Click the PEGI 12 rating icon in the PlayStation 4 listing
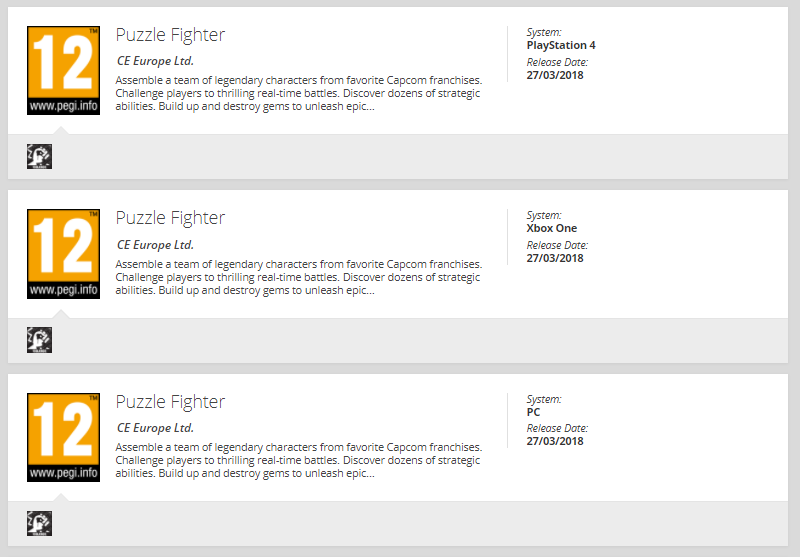The image size is (800, 557). [x=63, y=70]
